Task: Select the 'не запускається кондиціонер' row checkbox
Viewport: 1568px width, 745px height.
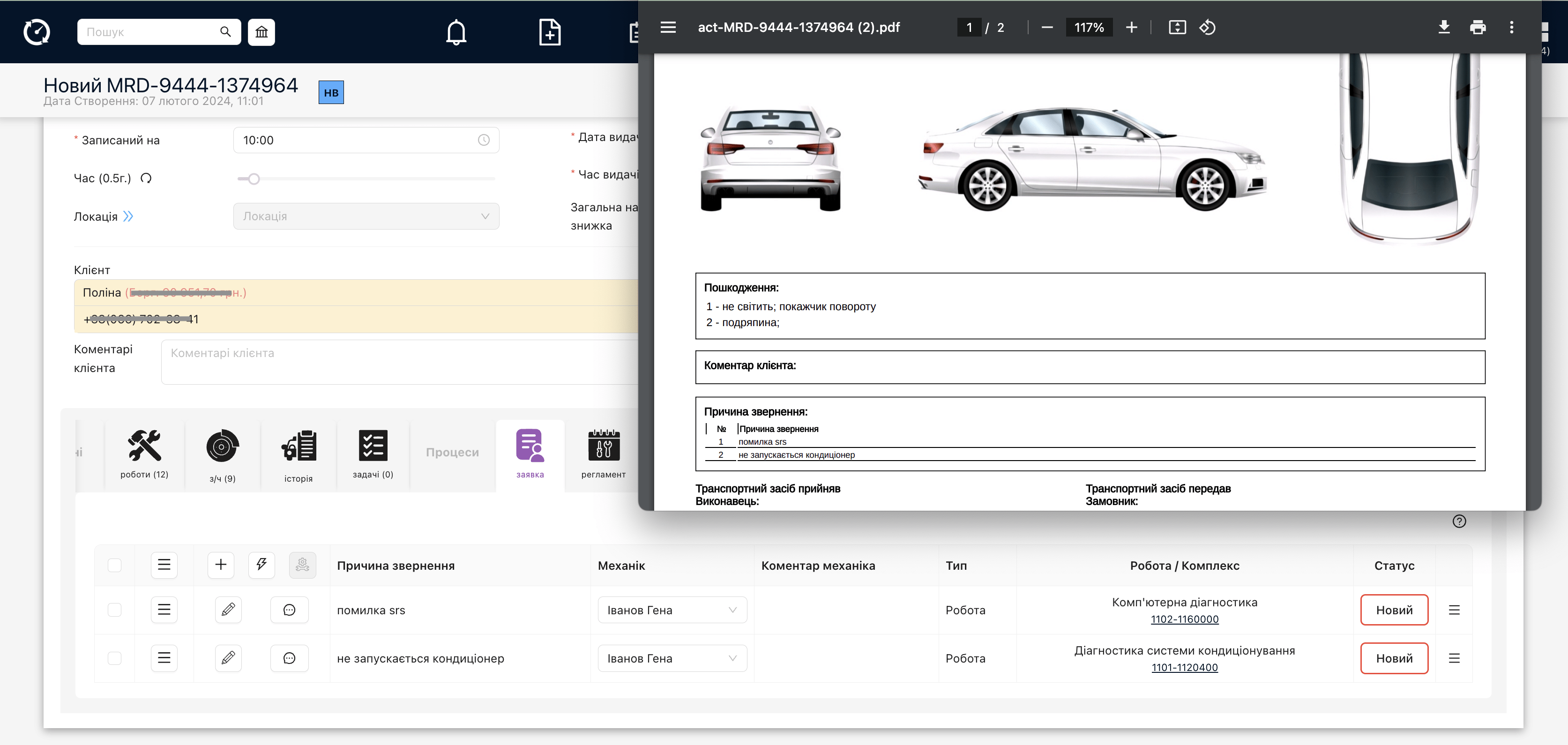Action: coord(114,658)
